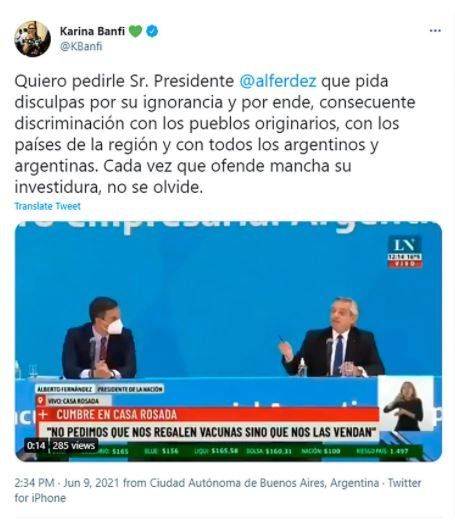Click the LN channel logo in video
The image size is (455, 520).
click(405, 251)
